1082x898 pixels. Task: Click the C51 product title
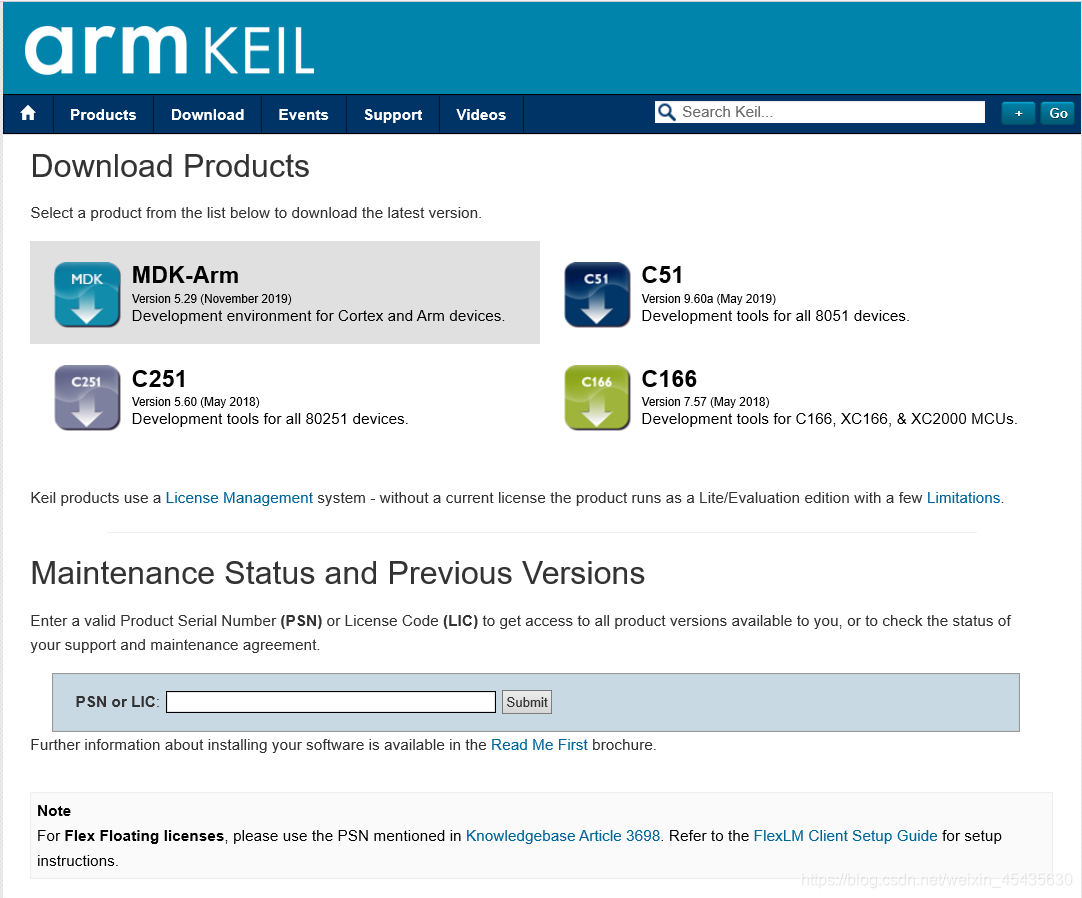click(x=662, y=275)
